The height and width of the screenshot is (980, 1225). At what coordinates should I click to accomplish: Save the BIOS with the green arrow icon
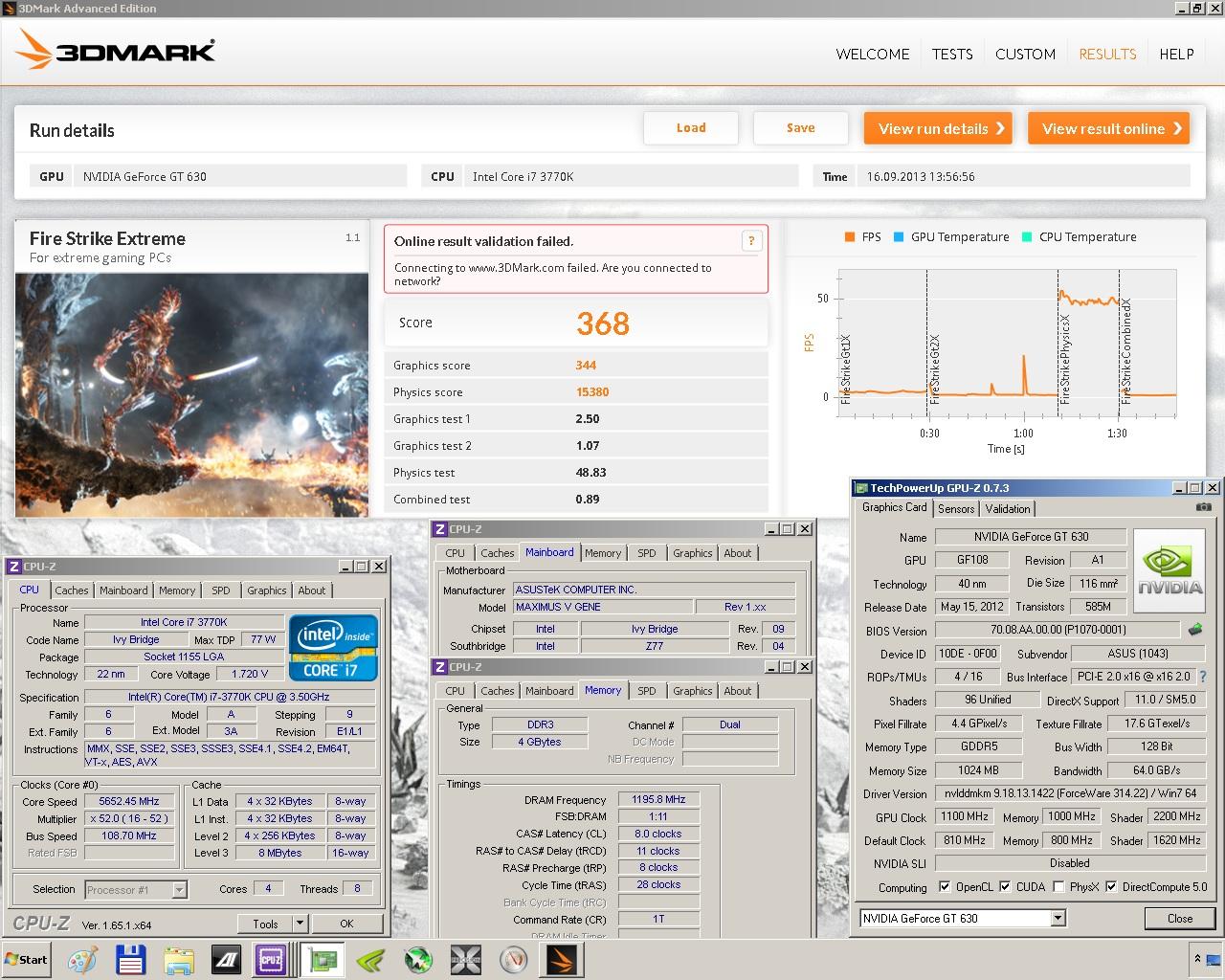(1195, 630)
